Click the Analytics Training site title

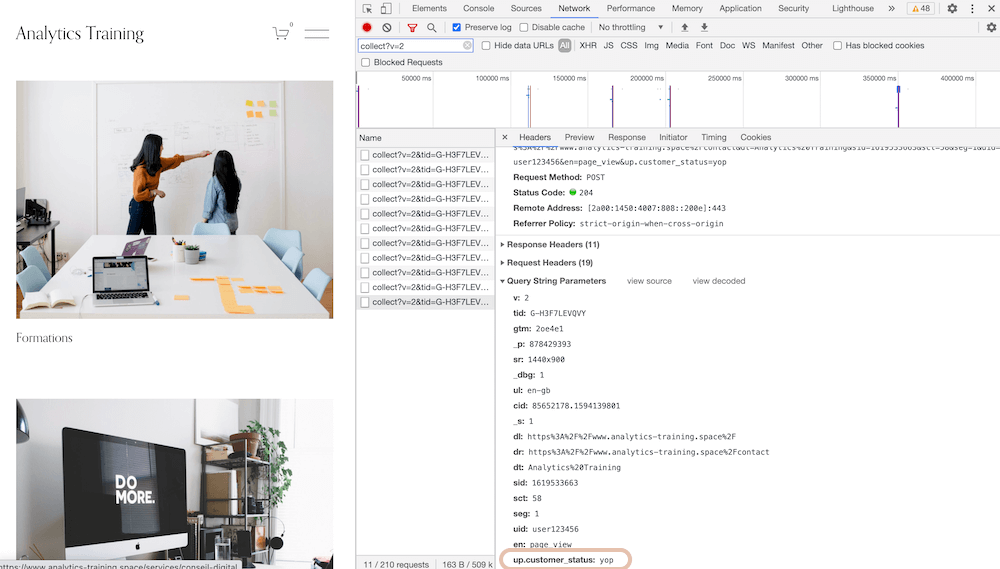point(80,33)
